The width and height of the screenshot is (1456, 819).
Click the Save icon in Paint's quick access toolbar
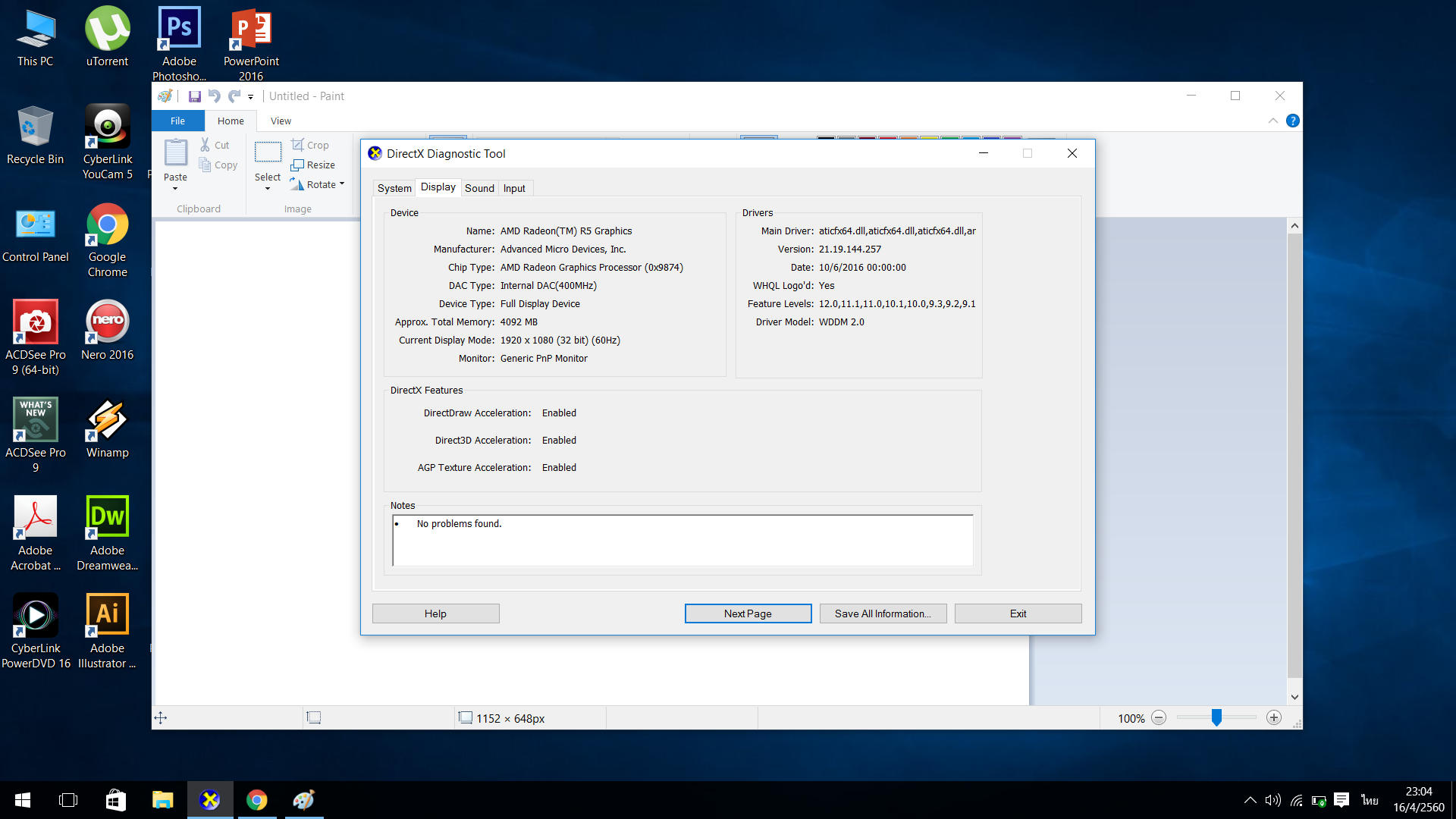pyautogui.click(x=195, y=96)
